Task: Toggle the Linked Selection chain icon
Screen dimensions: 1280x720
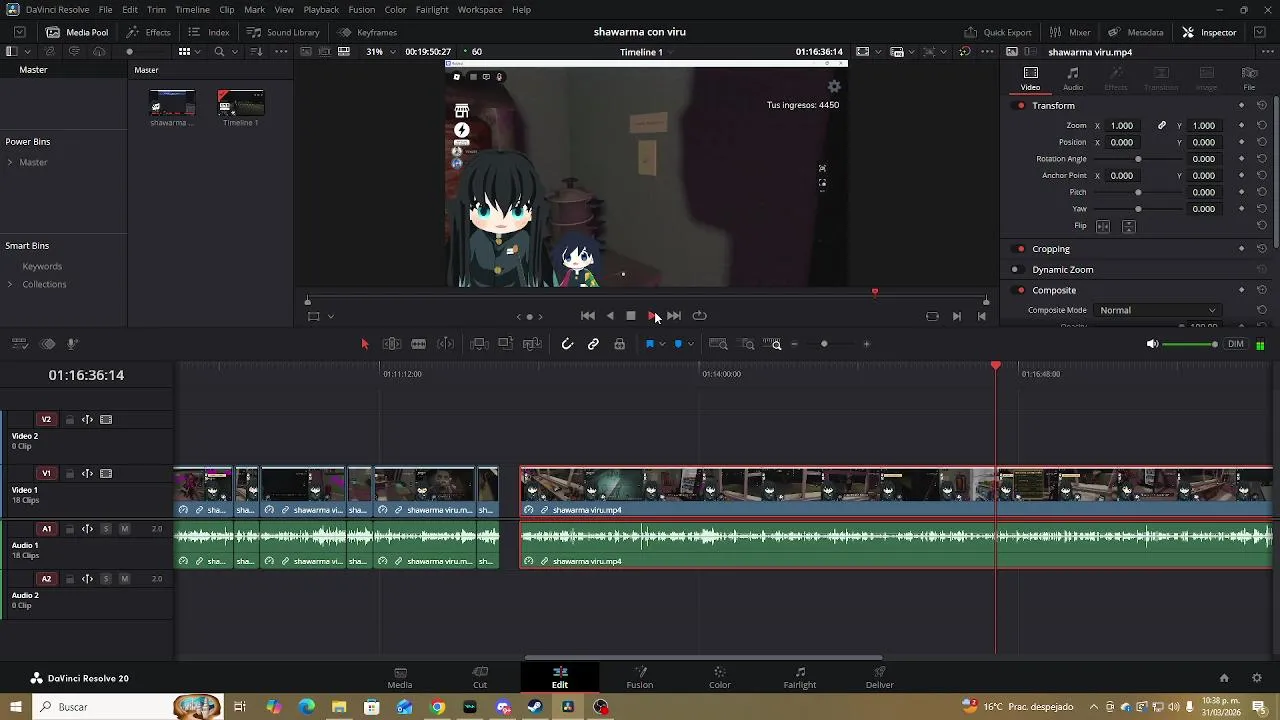Action: (593, 344)
